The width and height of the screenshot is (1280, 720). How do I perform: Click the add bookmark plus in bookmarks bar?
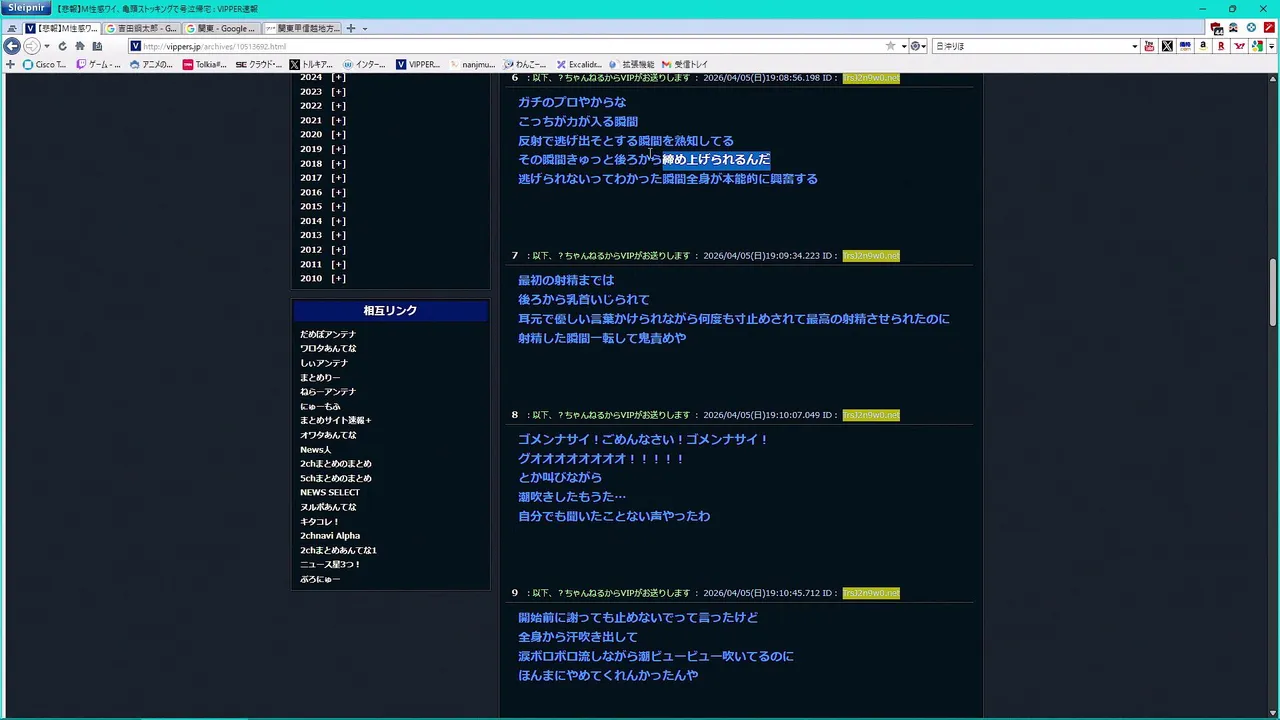coord(11,64)
